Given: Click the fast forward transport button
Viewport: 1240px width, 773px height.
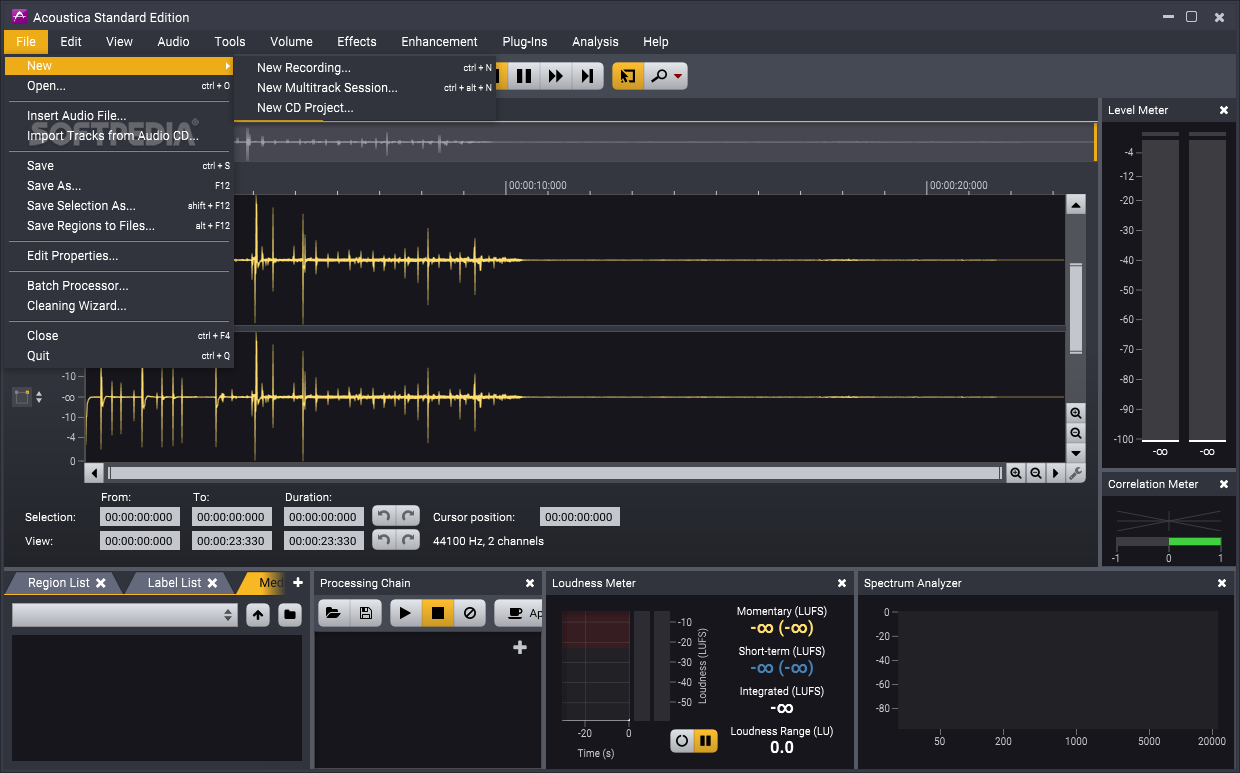Looking at the screenshot, I should point(555,76).
